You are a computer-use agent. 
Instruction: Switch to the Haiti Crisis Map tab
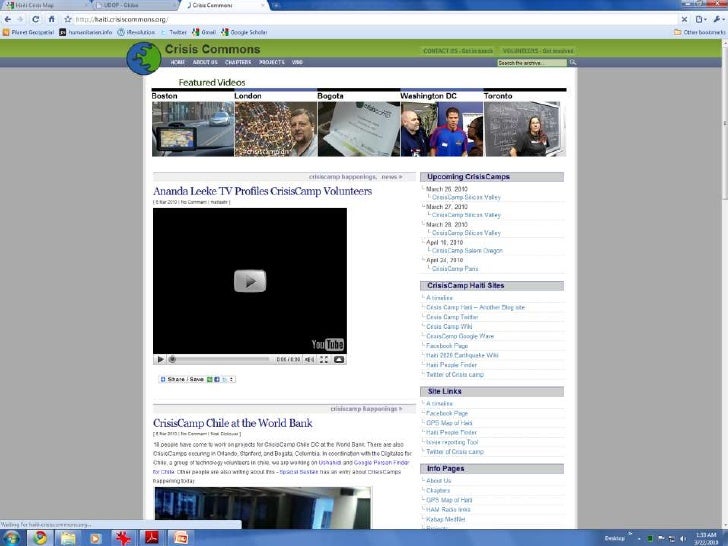point(44,5)
